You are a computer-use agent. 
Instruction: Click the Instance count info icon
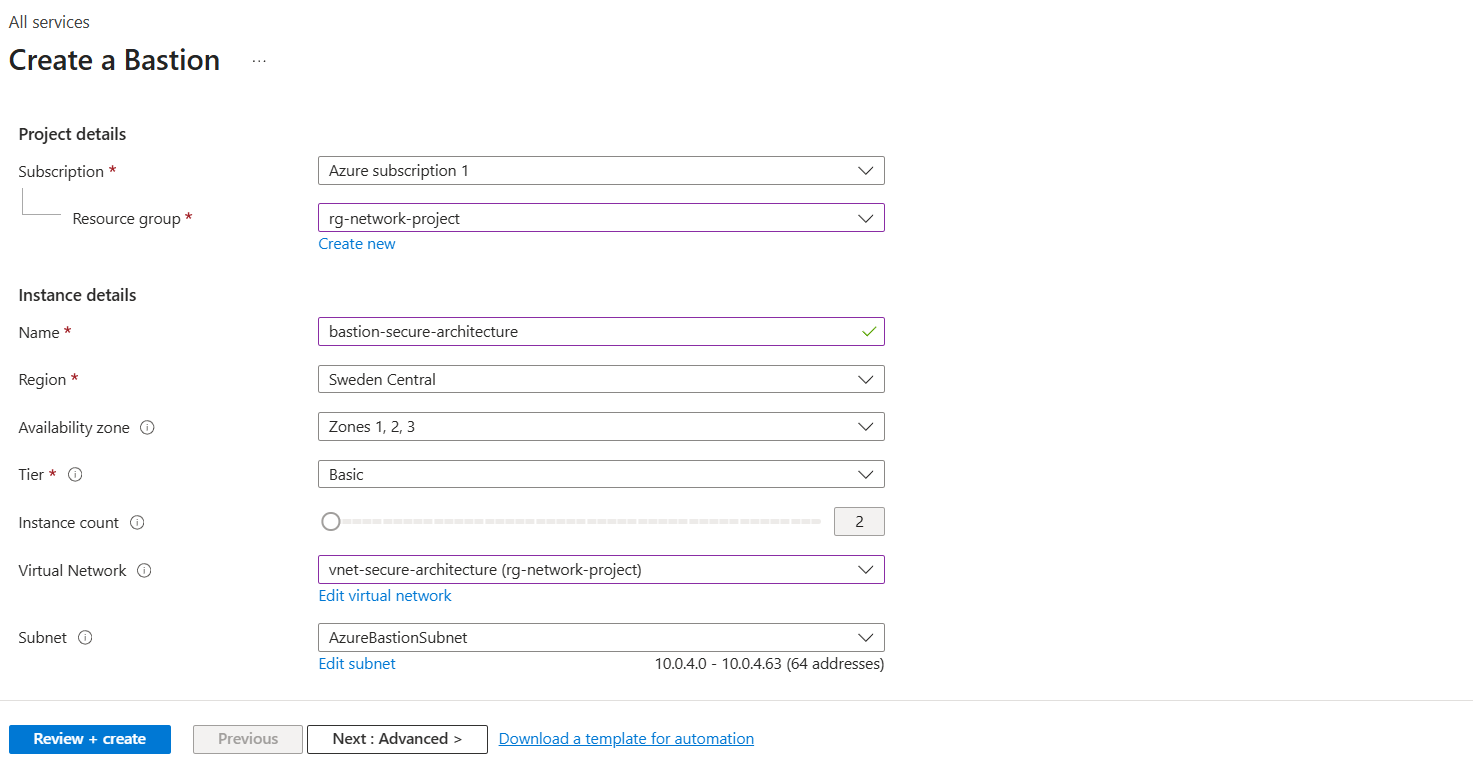click(137, 522)
